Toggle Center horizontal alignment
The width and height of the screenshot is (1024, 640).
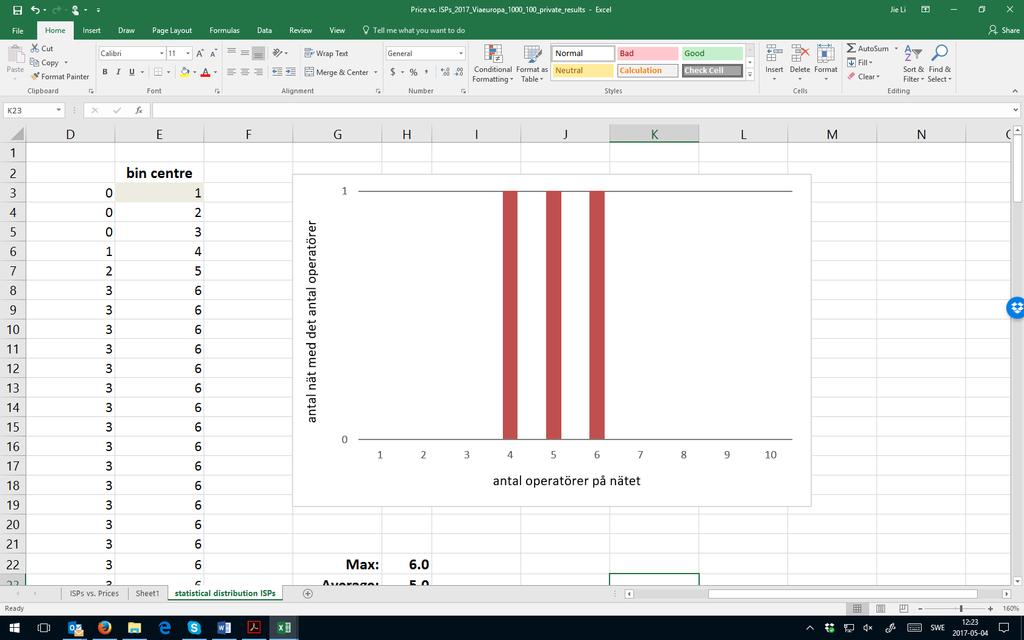pyautogui.click(x=245, y=72)
